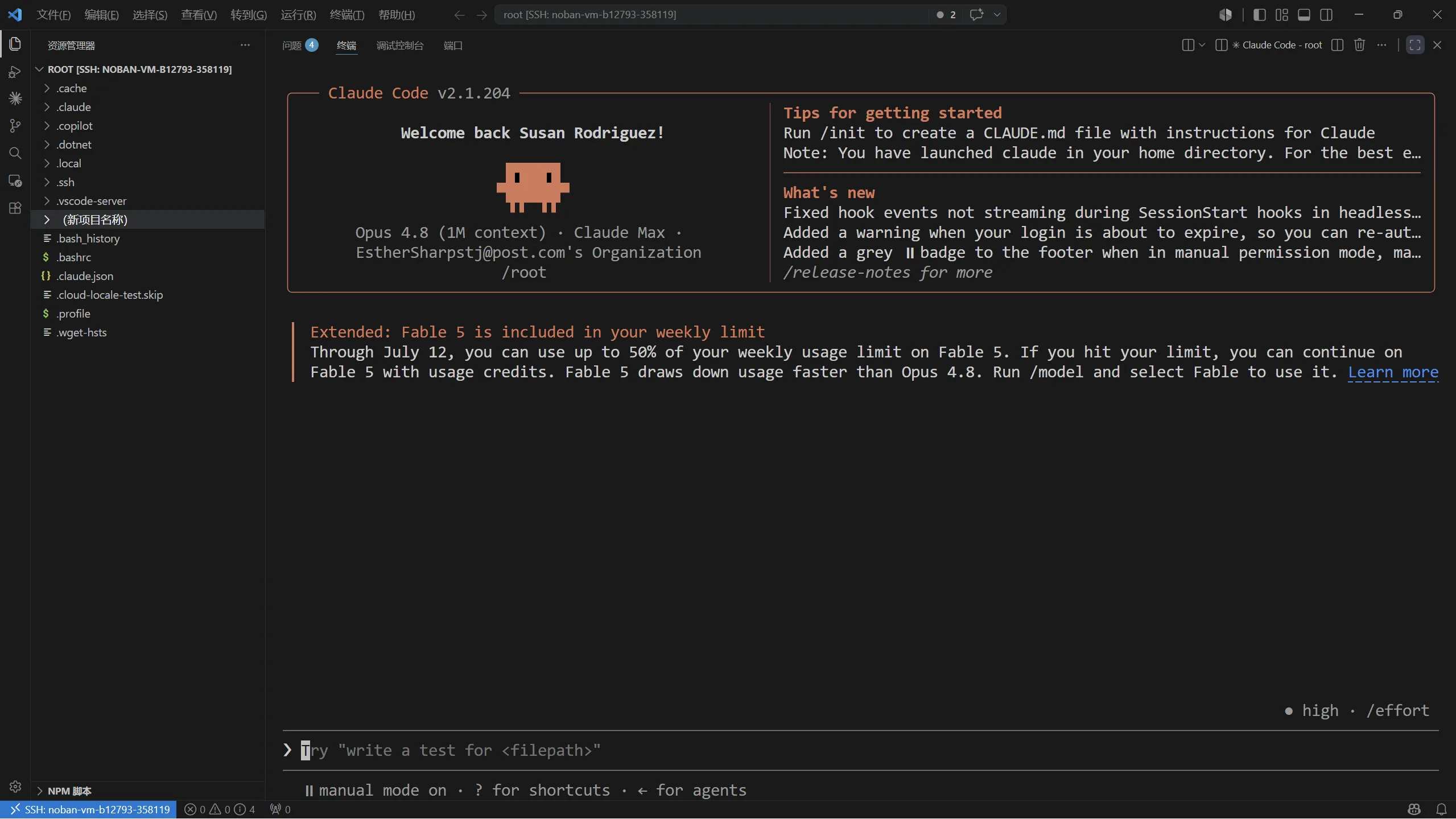Toggle maximized panel size
The height and width of the screenshot is (819, 1456).
[x=1415, y=45]
